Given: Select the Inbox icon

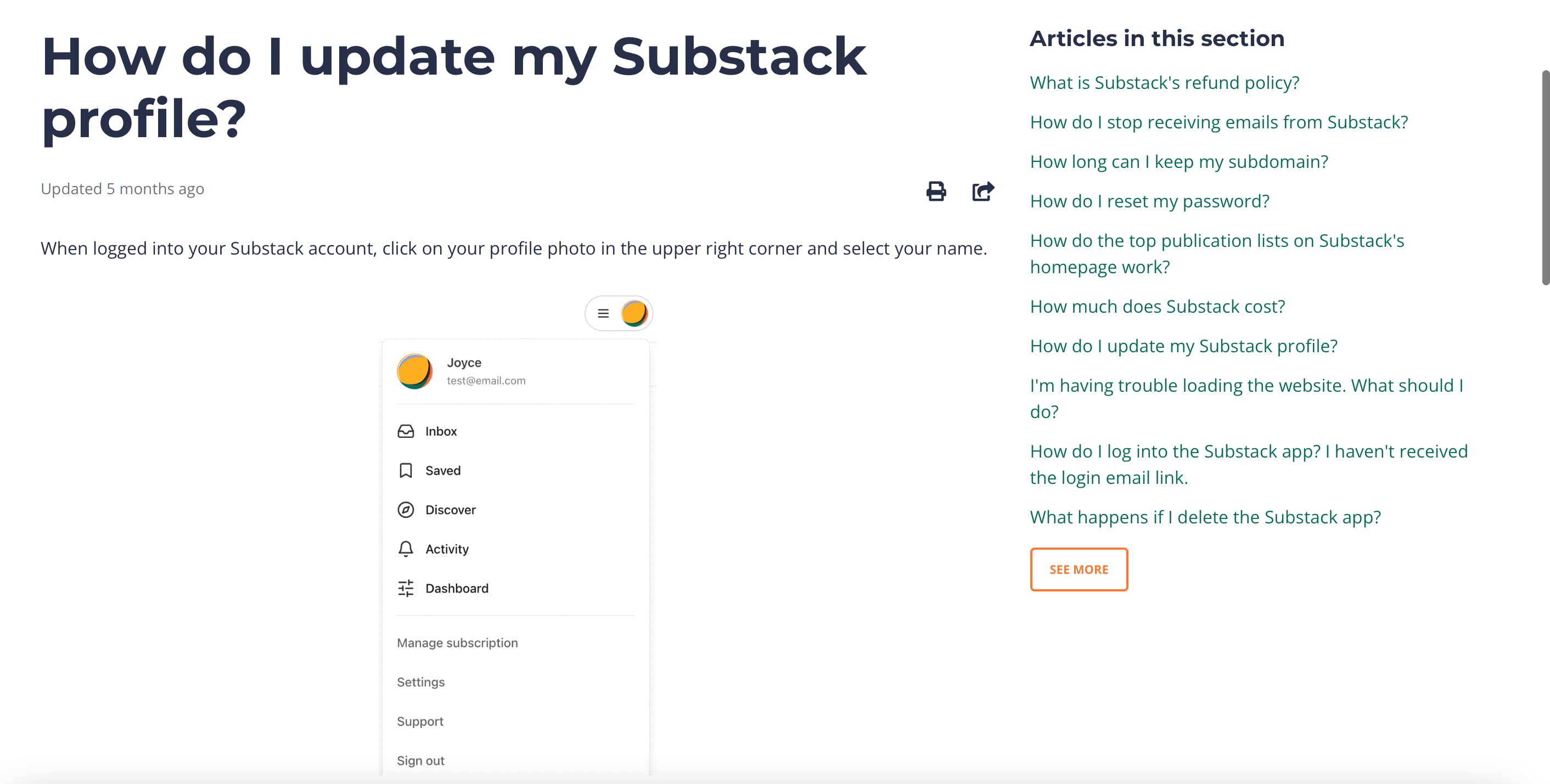Looking at the screenshot, I should [406, 431].
